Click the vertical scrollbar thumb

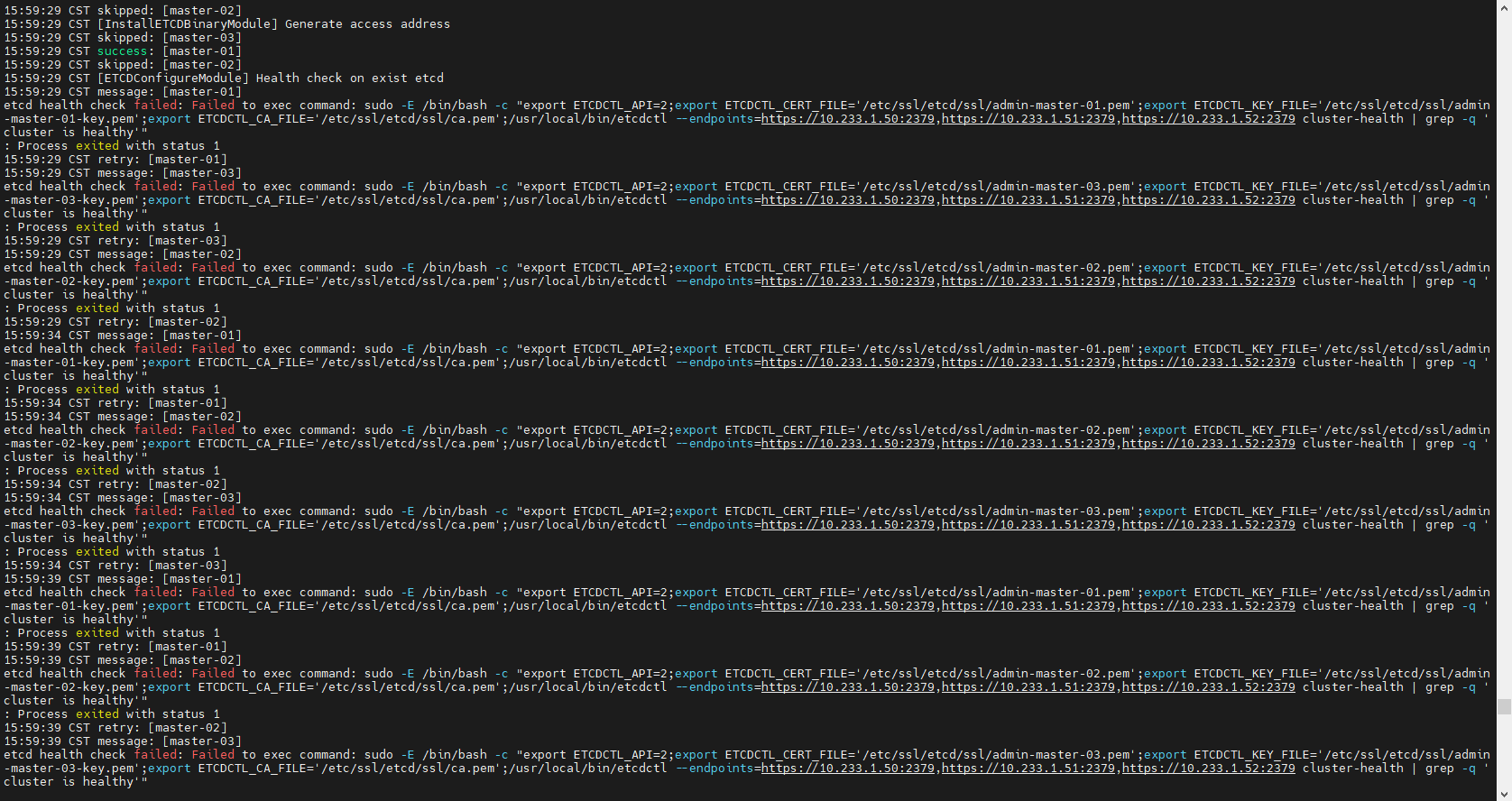tap(1504, 706)
